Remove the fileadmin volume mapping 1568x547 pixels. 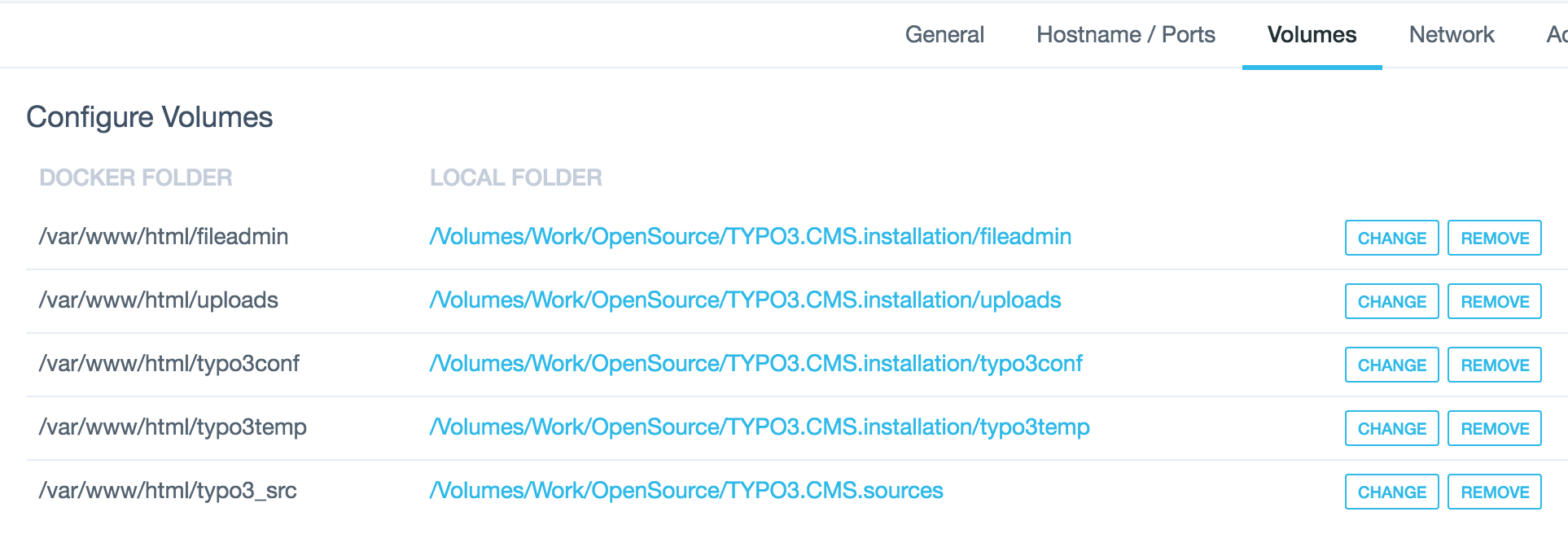pyautogui.click(x=1495, y=238)
